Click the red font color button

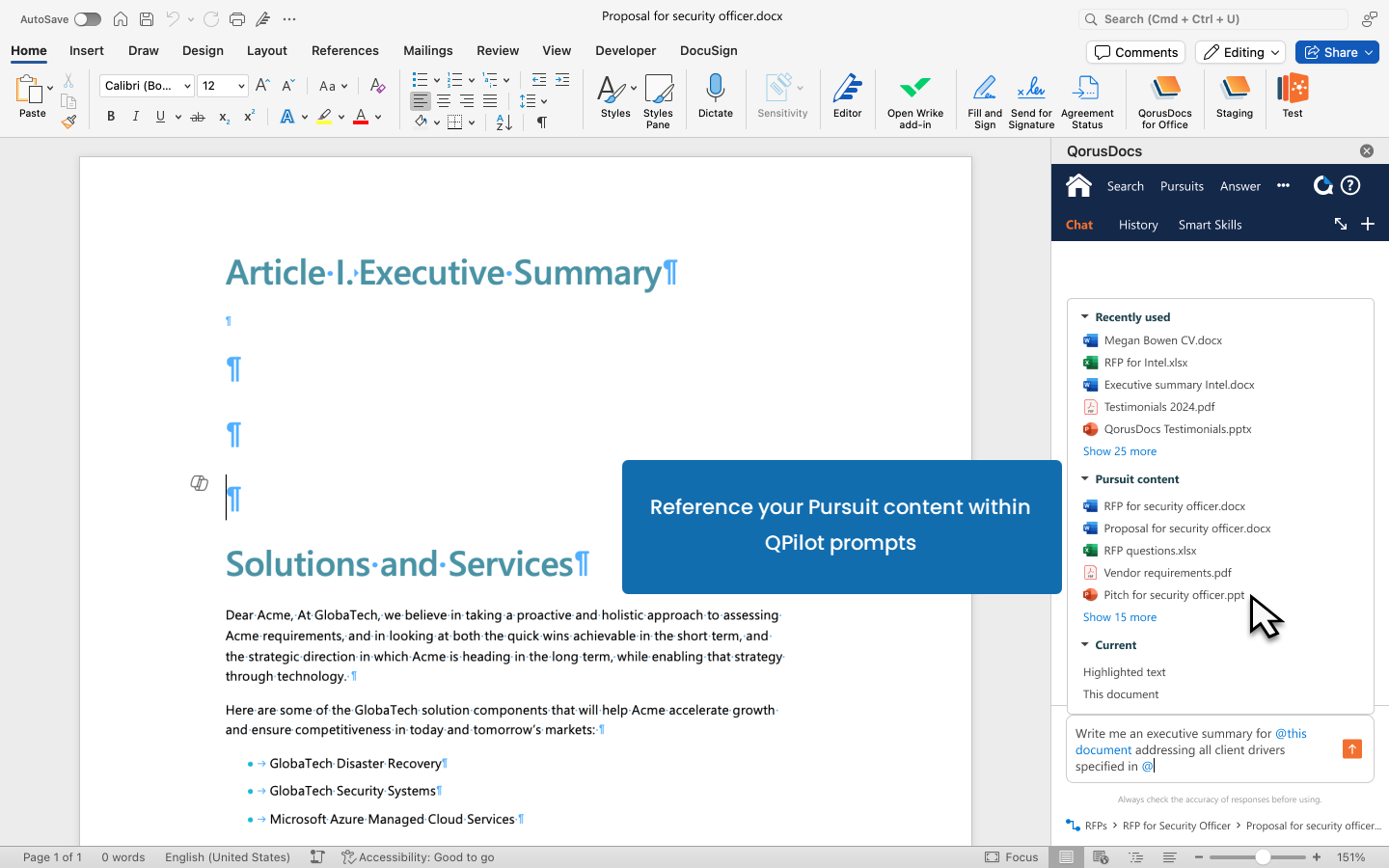point(361,117)
